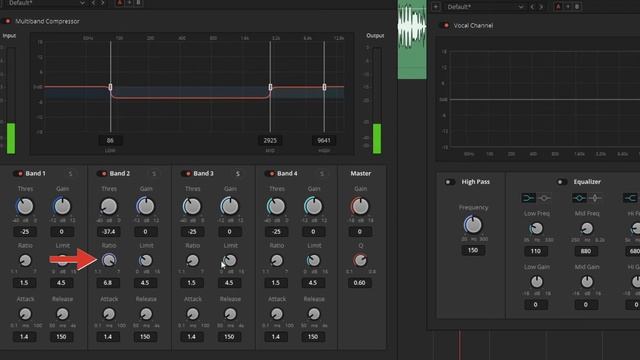640x360 pixels.
Task: Click the Low Freq knob in Equalizer
Action: (x=536, y=229)
